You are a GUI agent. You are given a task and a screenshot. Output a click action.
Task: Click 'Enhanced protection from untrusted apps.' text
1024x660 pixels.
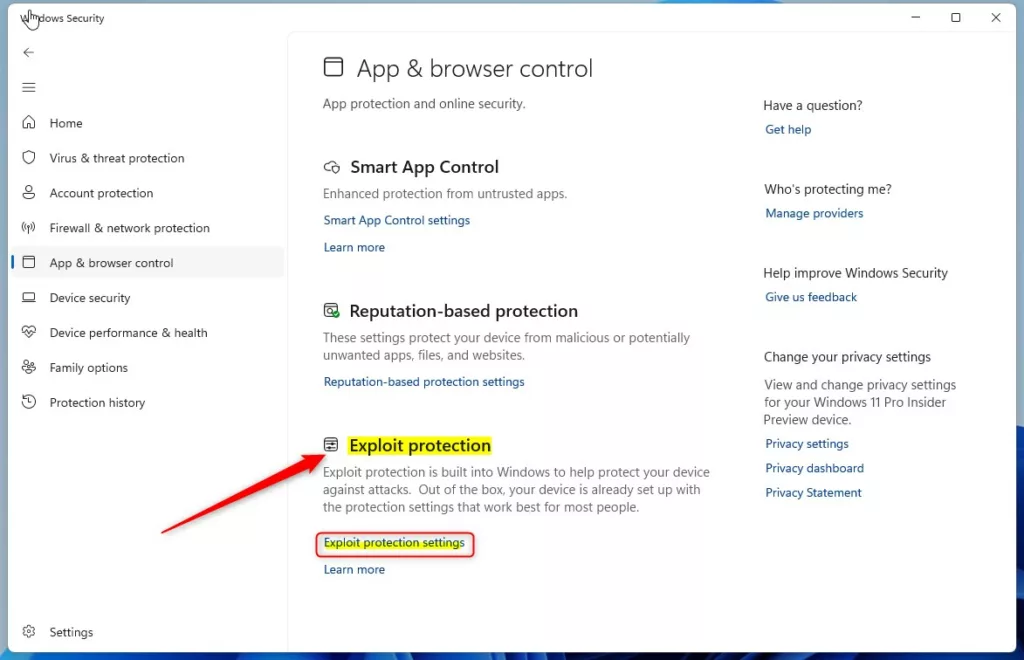click(x=445, y=194)
